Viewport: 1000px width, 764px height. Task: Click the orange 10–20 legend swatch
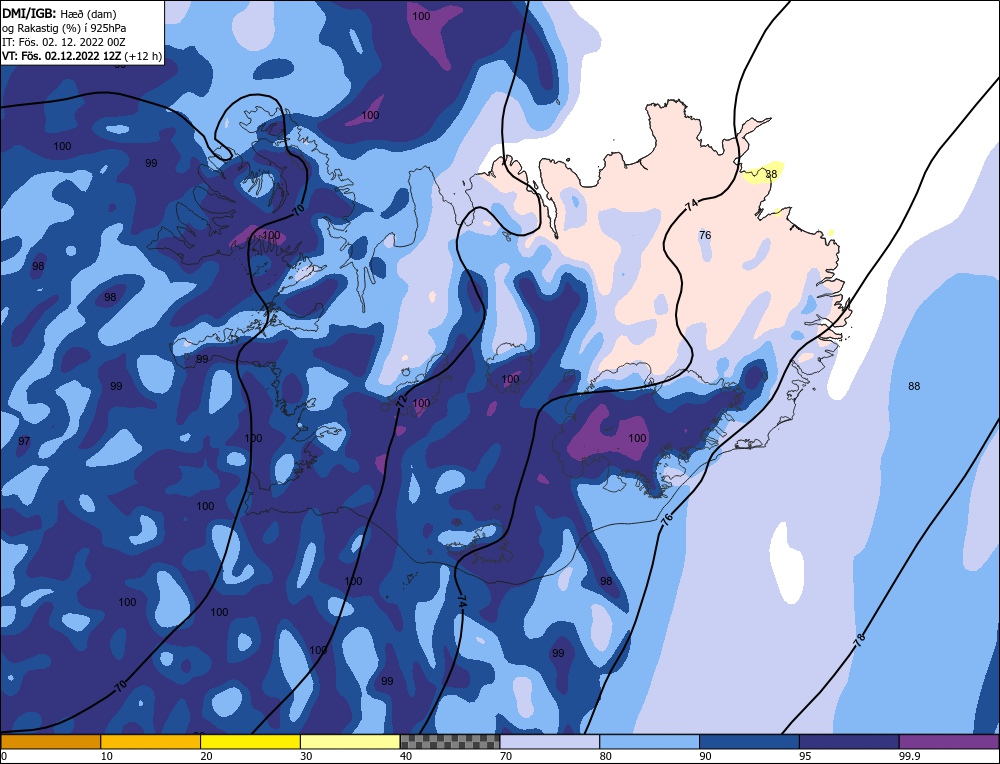coord(151,741)
